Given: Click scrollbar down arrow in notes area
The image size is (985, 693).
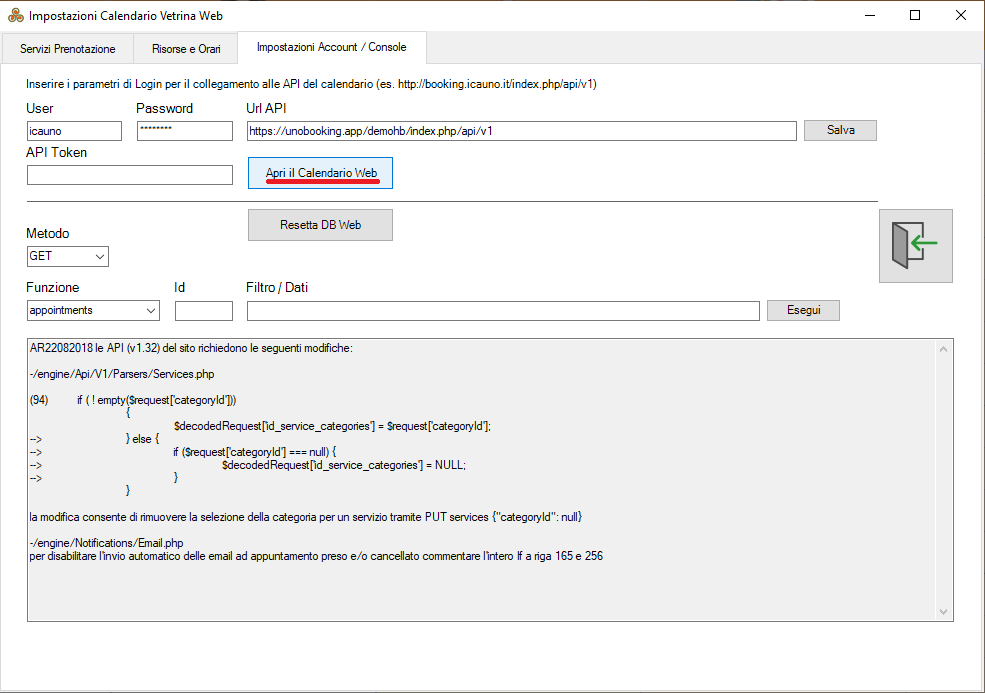Looking at the screenshot, I should (943, 611).
